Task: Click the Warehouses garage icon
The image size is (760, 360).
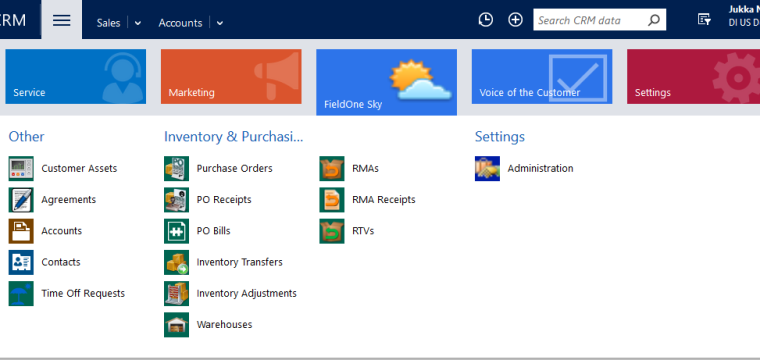Action: coord(176,325)
